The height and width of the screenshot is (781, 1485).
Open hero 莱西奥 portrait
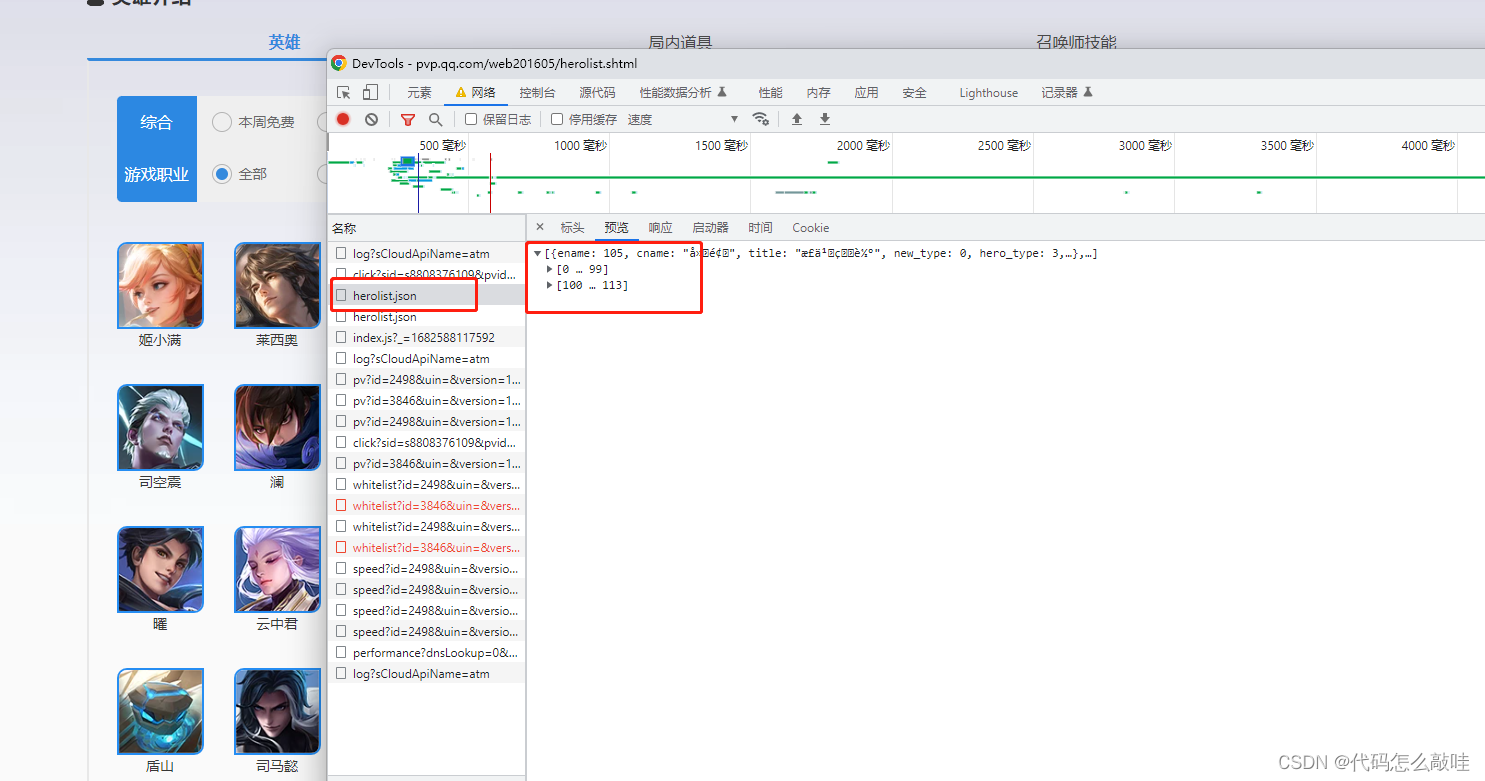point(277,285)
